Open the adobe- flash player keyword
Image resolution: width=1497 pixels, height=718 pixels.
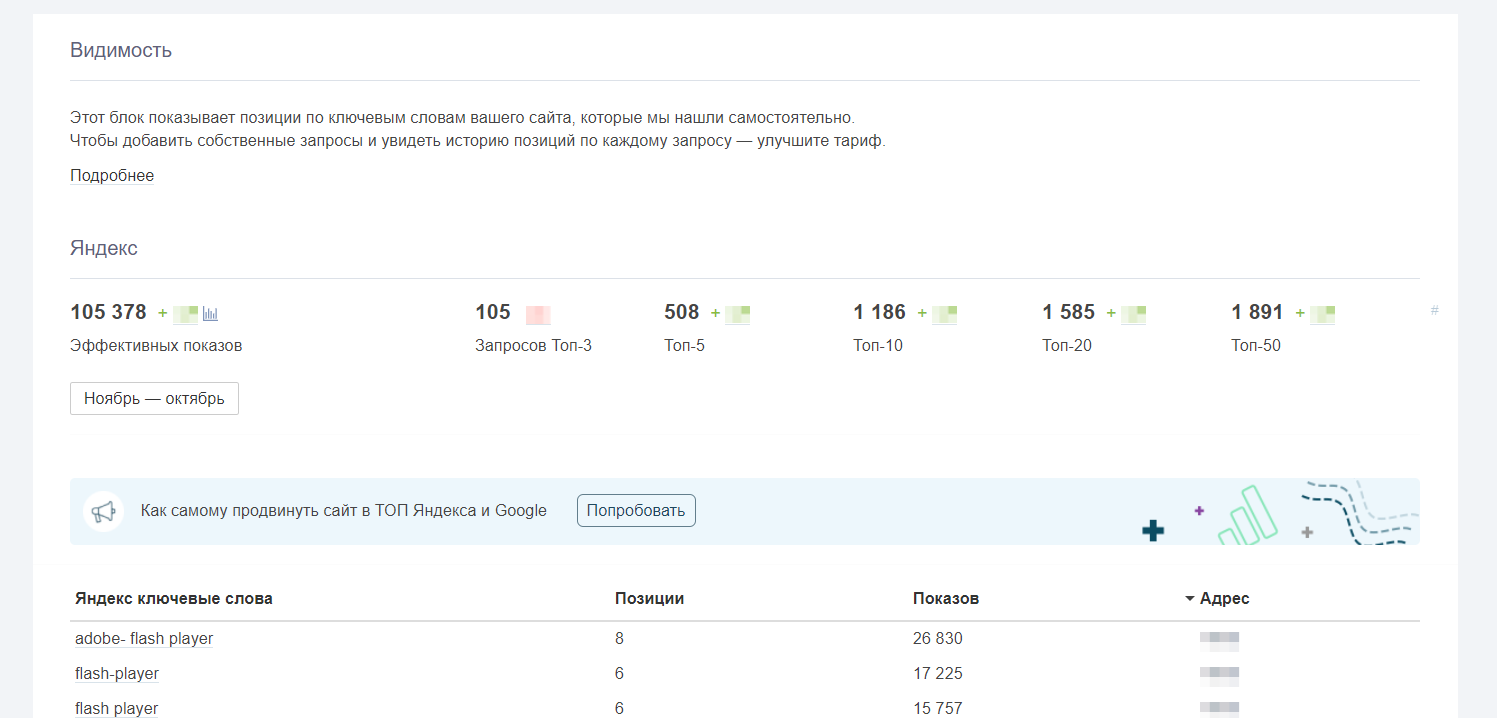(x=144, y=639)
